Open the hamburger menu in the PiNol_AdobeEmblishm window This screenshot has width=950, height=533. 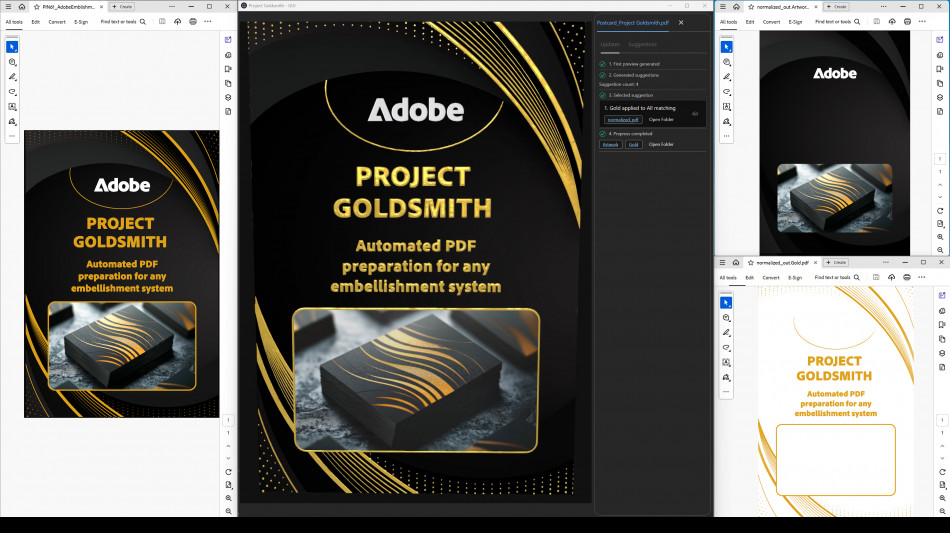pyautogui.click(x=8, y=6)
